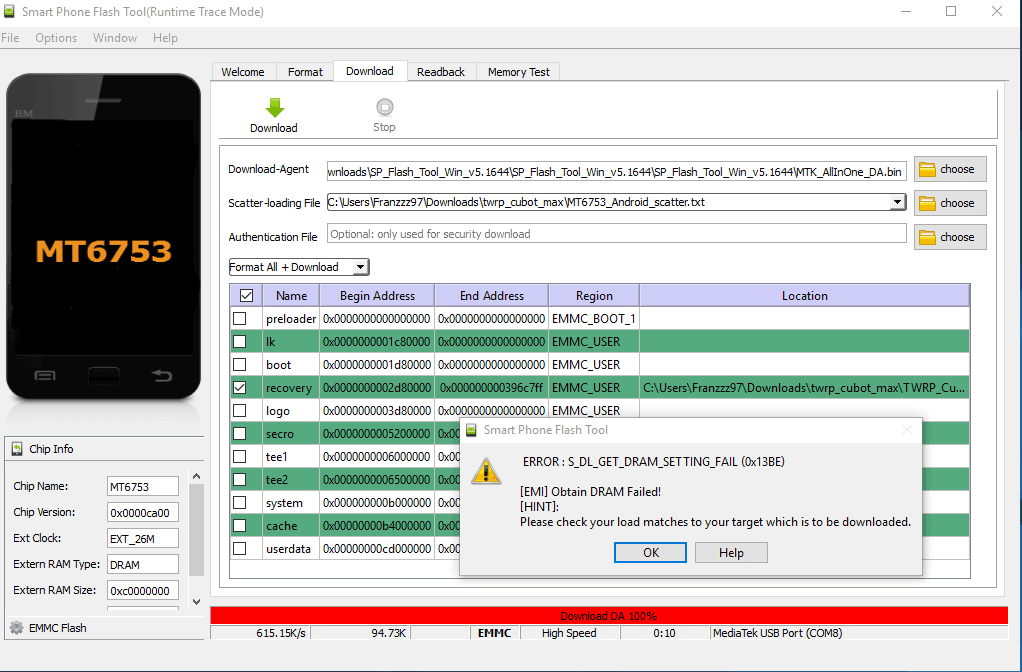This screenshot has height=672, width=1022.
Task: Click the Region column header
Action: click(x=594, y=296)
